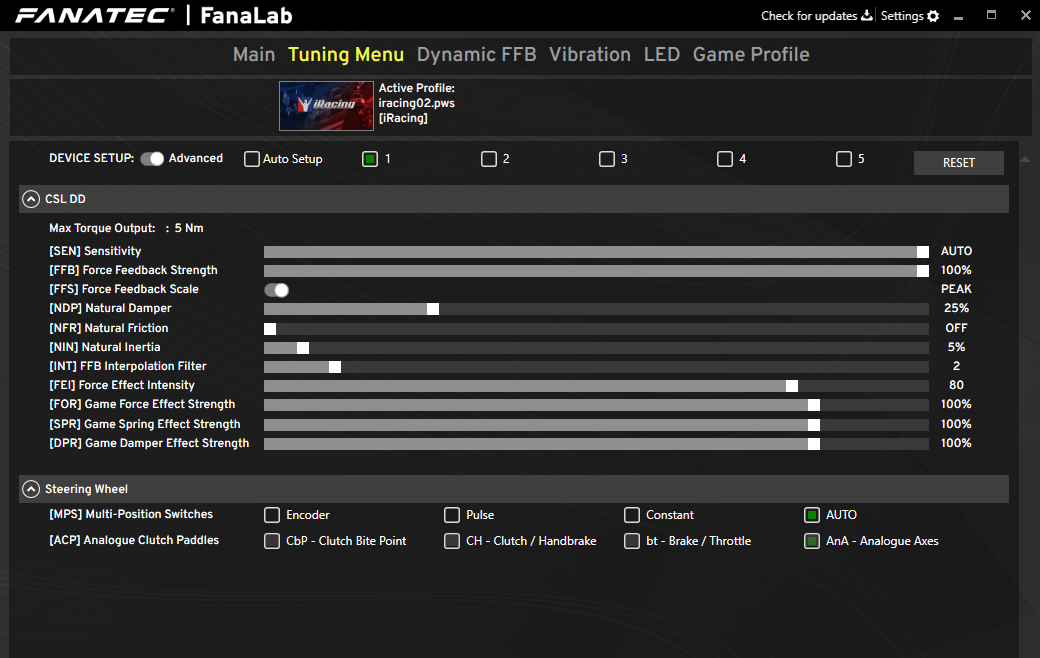1040x658 pixels.
Task: Enable the Auto Setup checkbox
Action: pyautogui.click(x=251, y=159)
